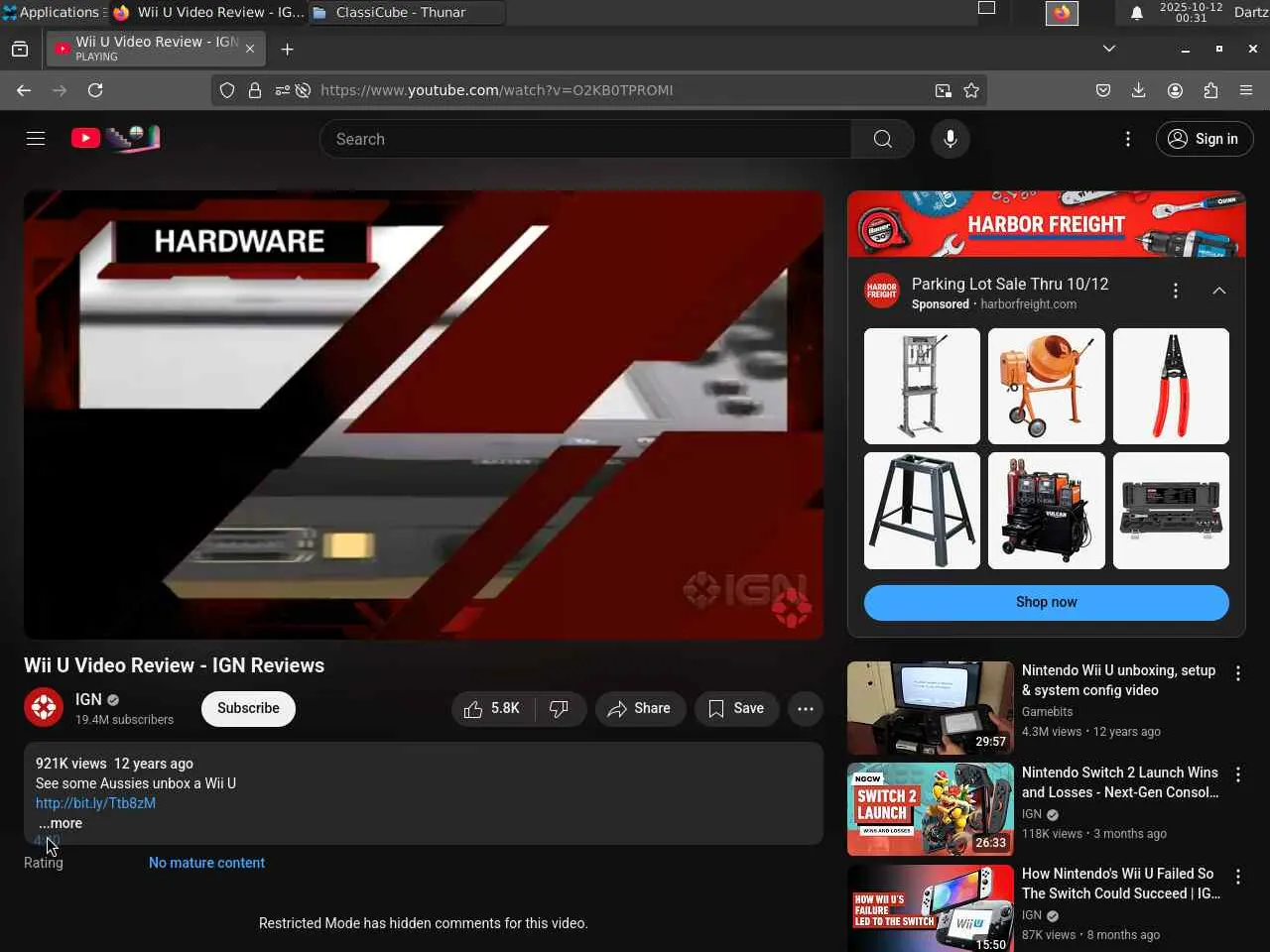Open new browser tab
This screenshot has height=952, width=1270.
tap(287, 49)
